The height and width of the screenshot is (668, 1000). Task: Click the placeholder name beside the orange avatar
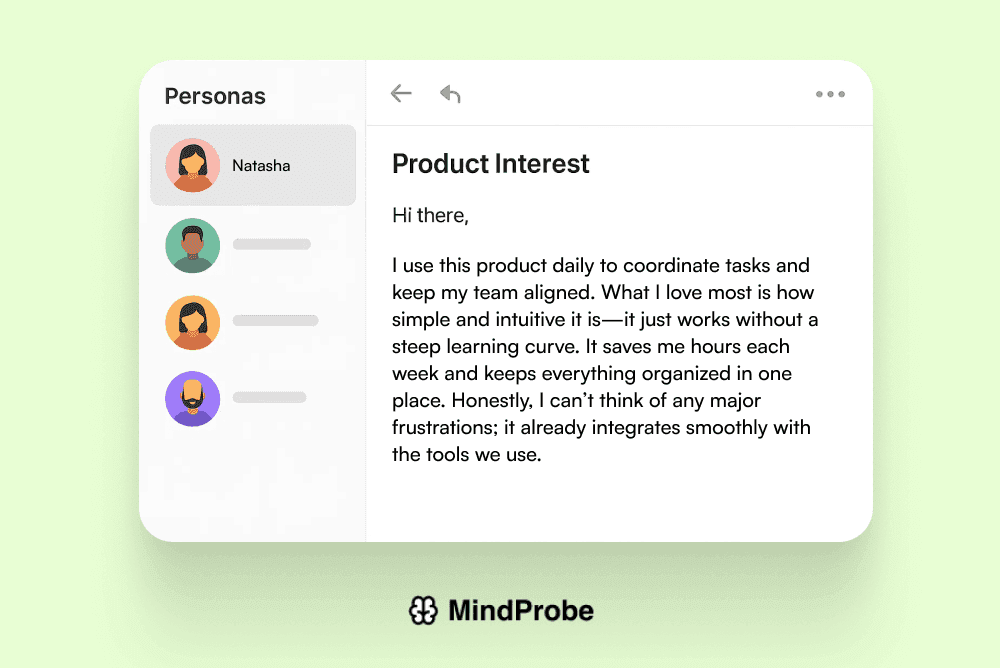pos(275,321)
